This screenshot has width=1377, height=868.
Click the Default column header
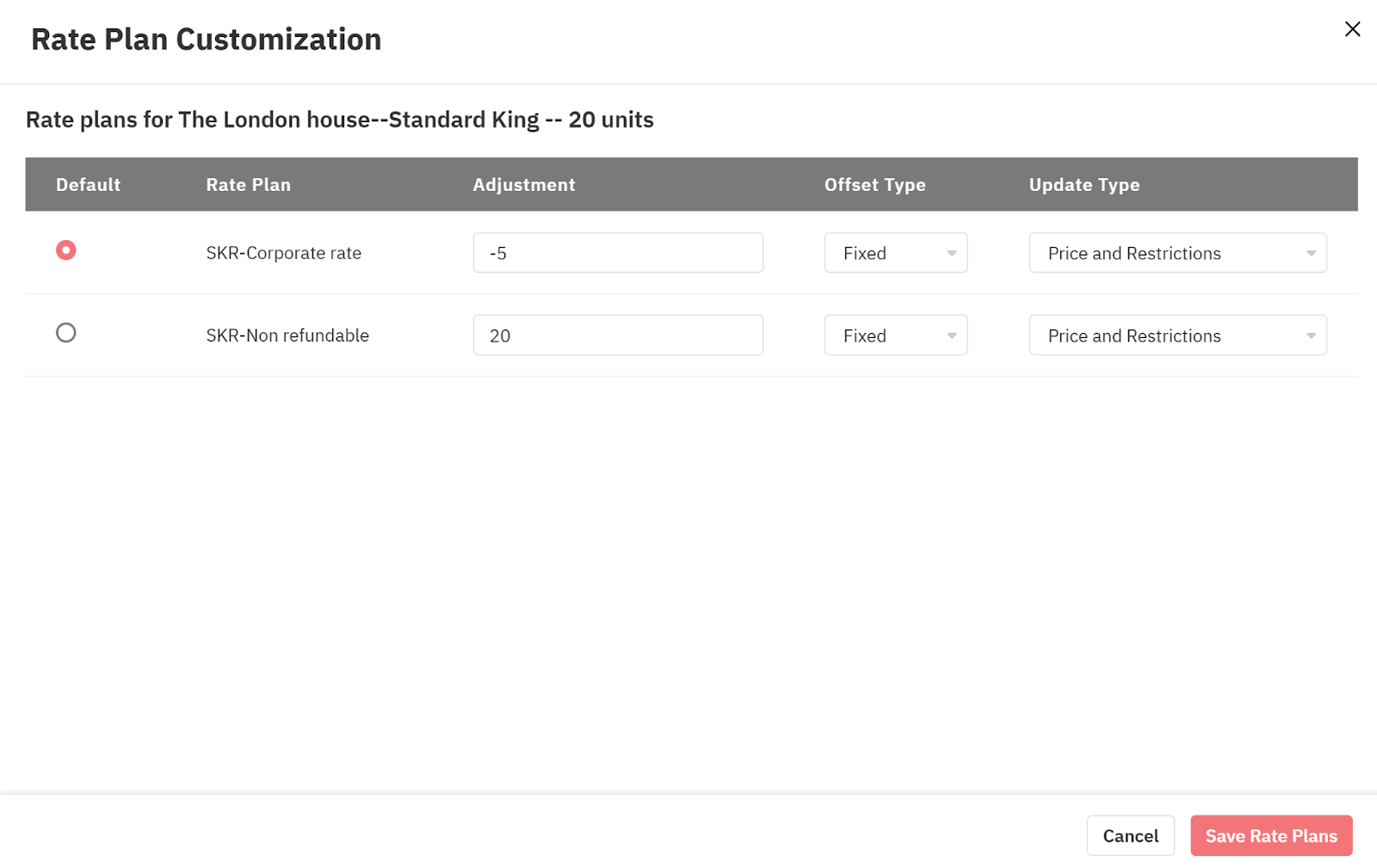pyautogui.click(x=88, y=185)
